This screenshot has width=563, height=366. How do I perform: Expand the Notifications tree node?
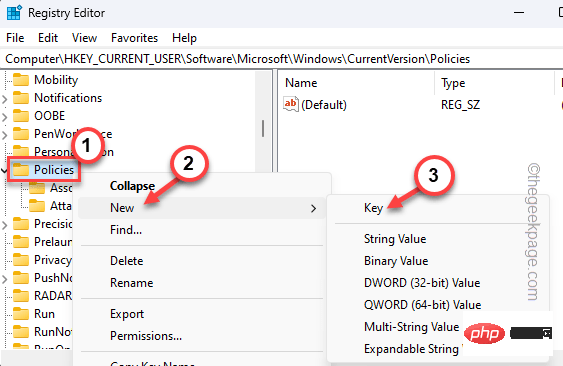pos(5,99)
